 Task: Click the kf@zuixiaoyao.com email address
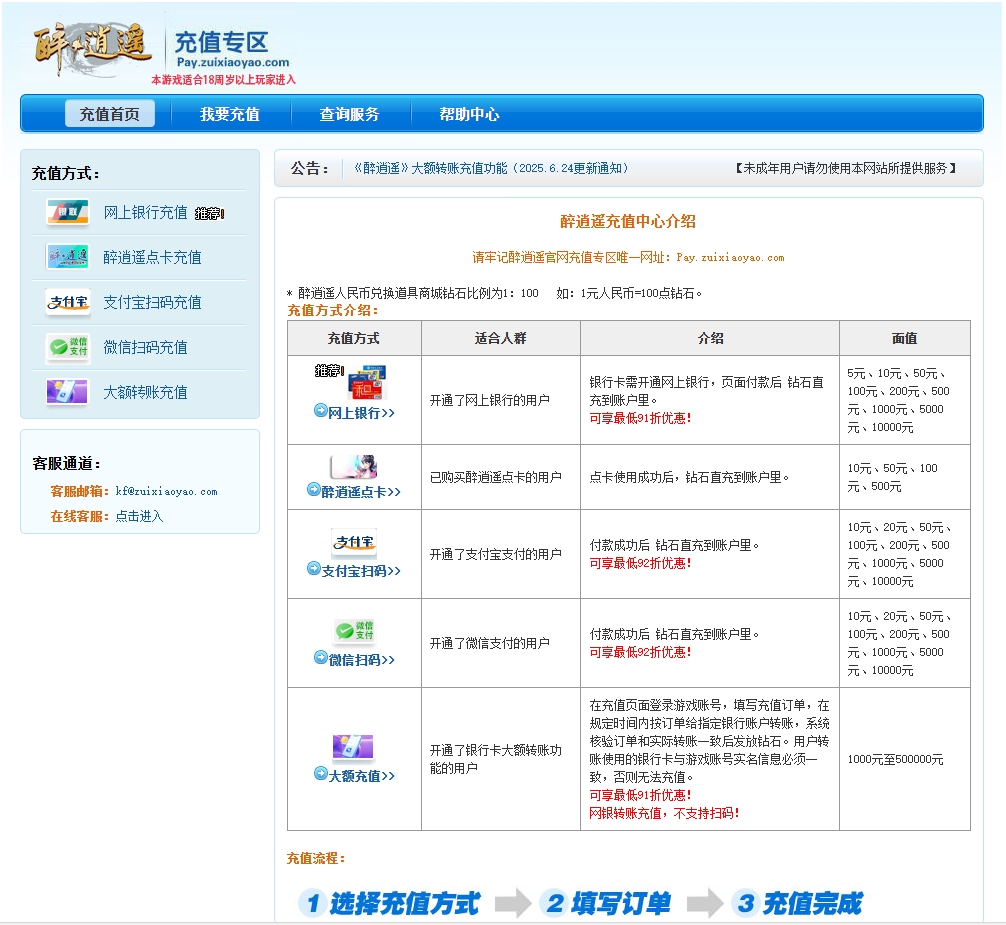[166, 491]
